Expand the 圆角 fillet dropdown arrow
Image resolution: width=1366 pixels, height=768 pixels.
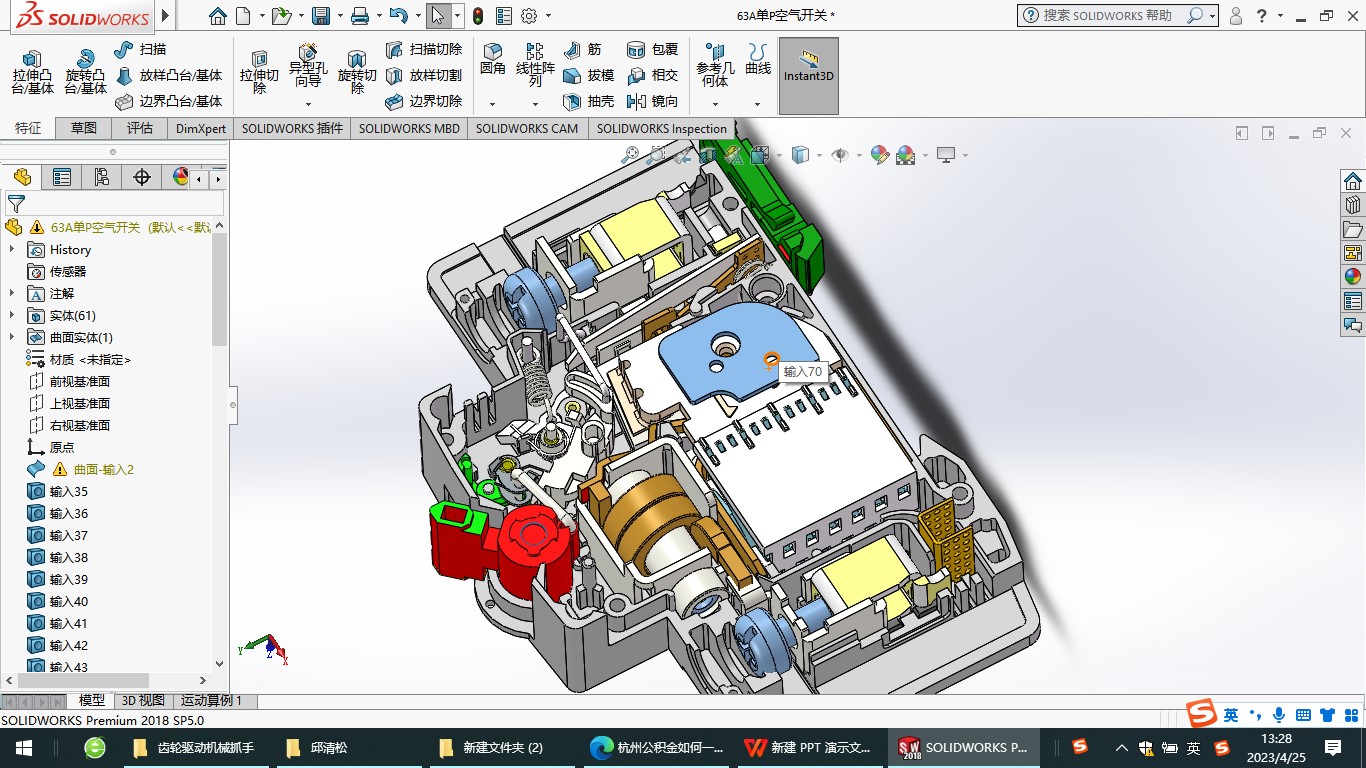point(492,104)
